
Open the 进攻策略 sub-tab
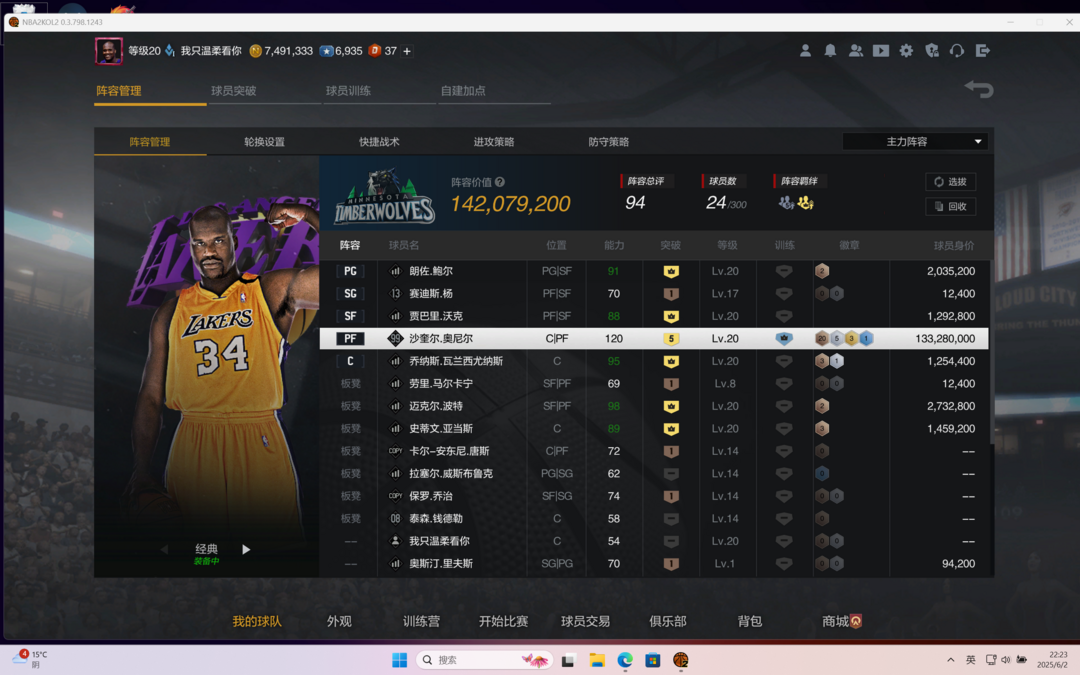(x=494, y=142)
